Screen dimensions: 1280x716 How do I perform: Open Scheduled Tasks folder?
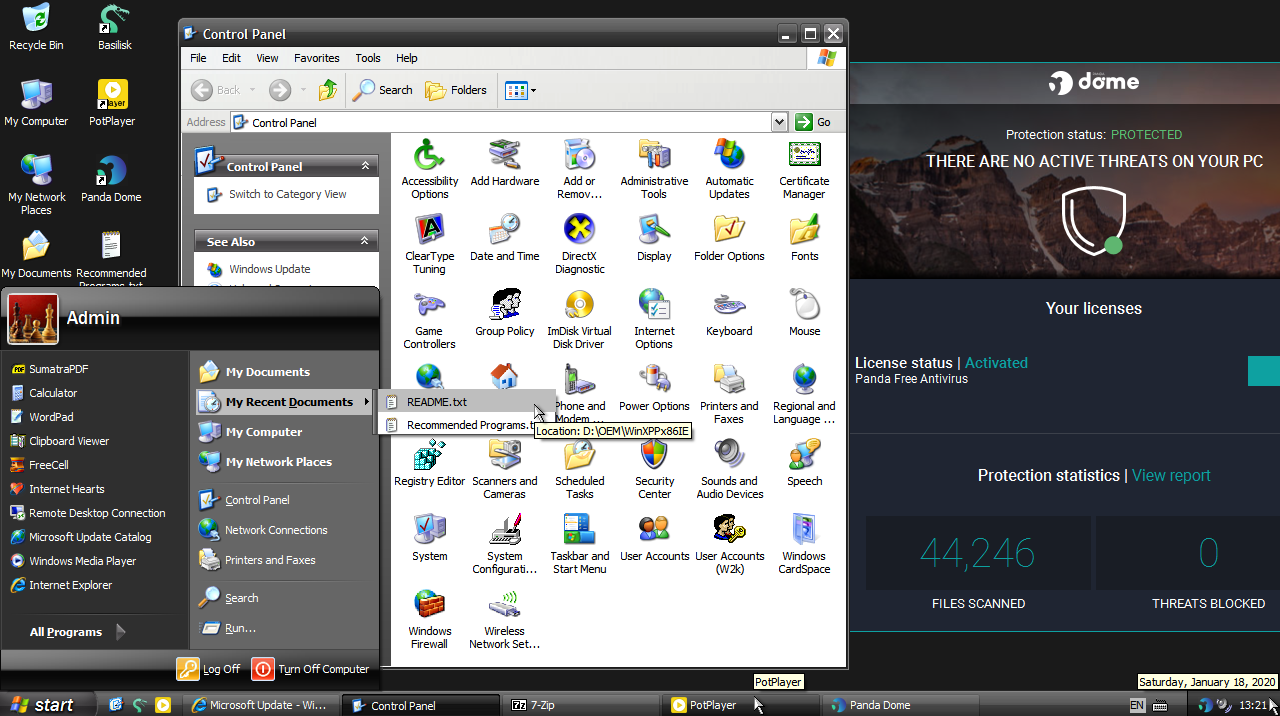pyautogui.click(x=579, y=469)
